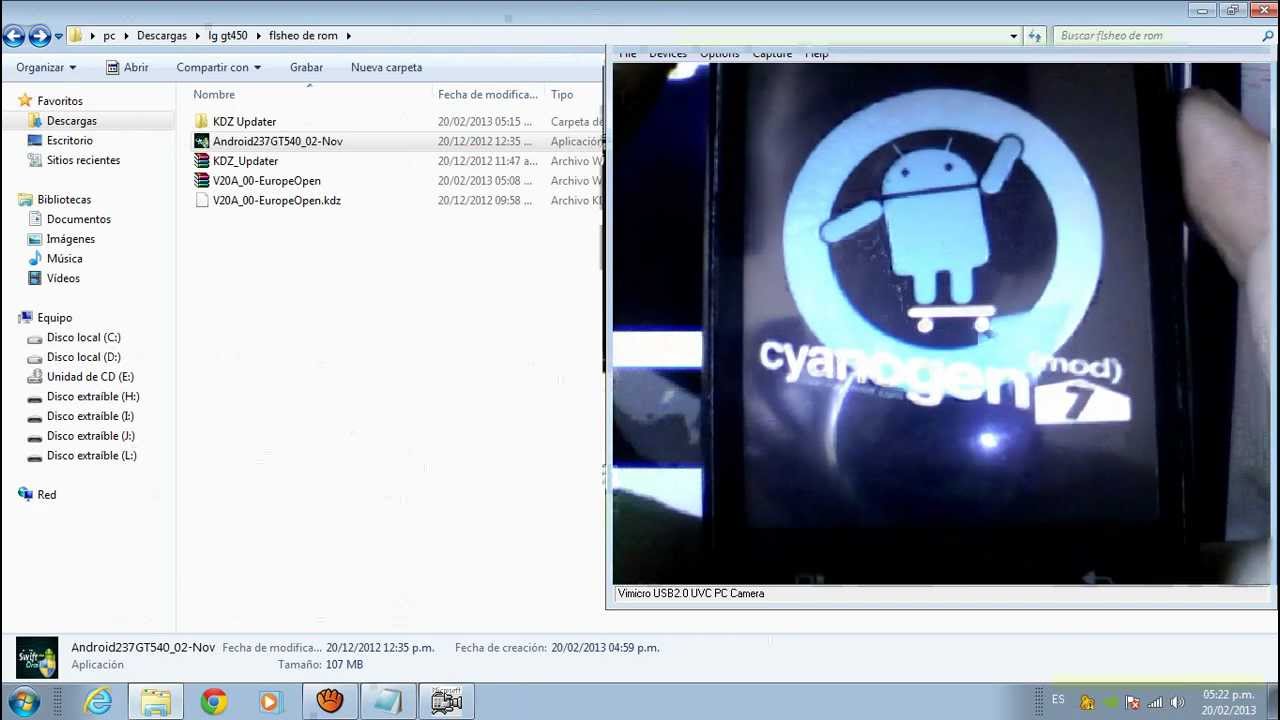
Task: Open the Organizar menu
Action: tap(46, 67)
